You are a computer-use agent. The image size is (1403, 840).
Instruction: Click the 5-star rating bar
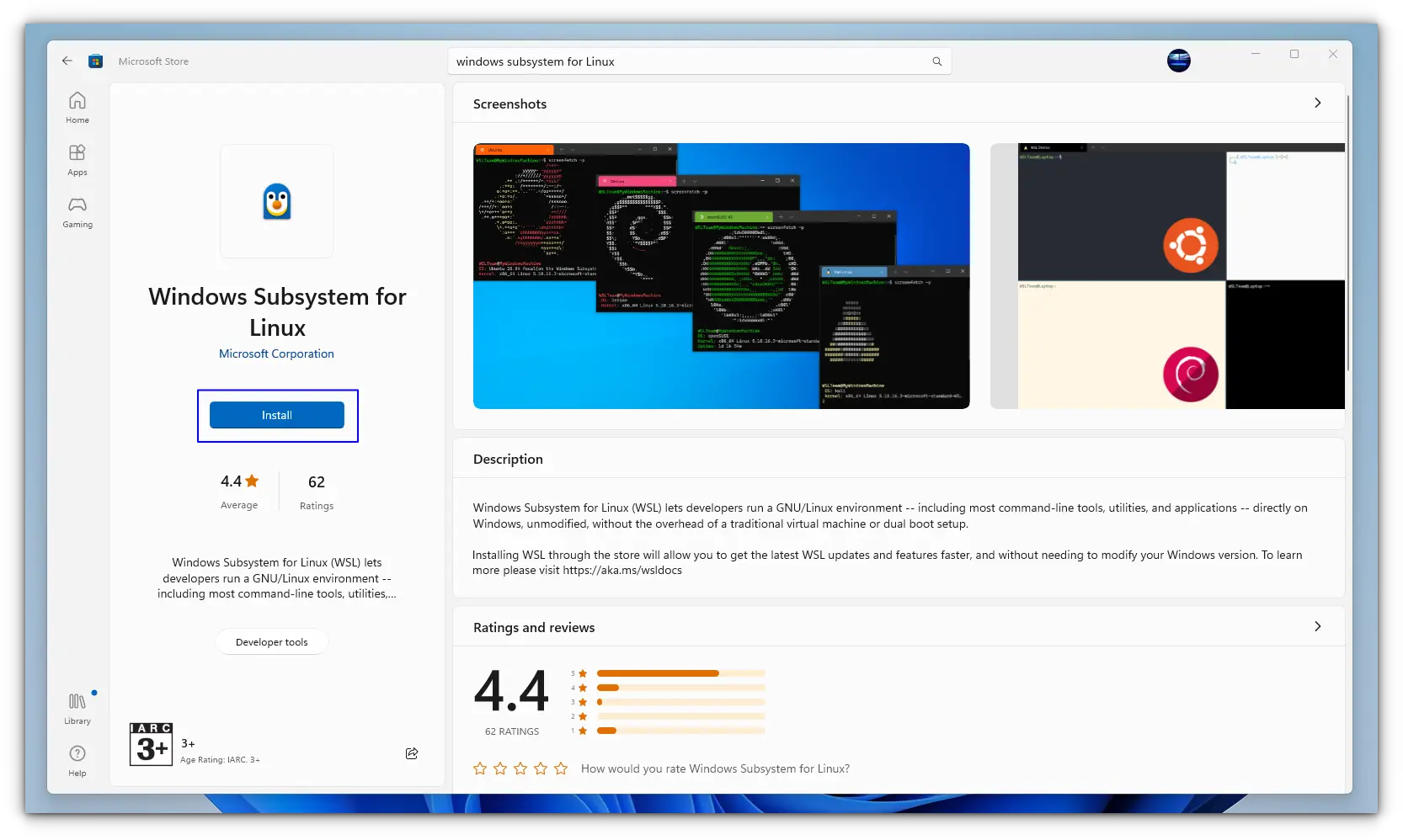point(680,673)
